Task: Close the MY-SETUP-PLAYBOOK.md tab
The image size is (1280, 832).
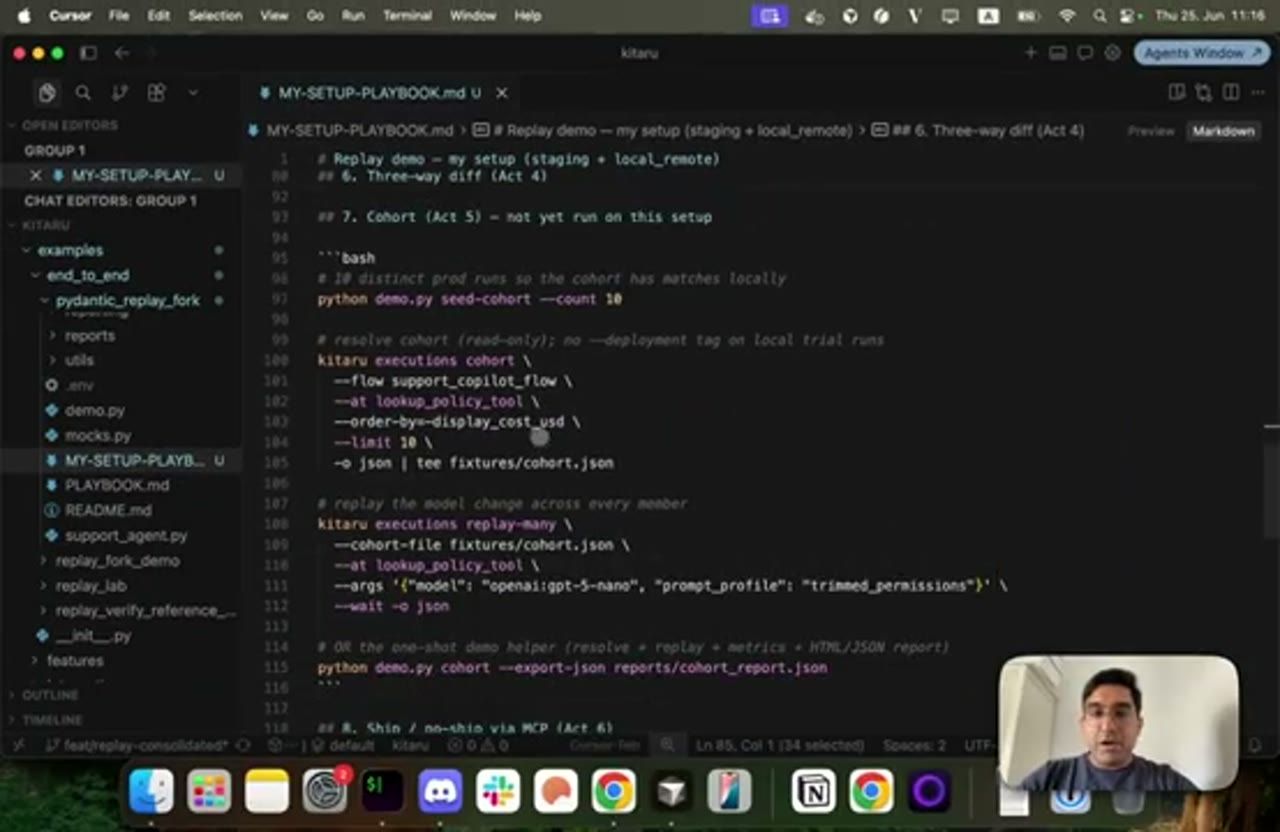Action: point(502,93)
